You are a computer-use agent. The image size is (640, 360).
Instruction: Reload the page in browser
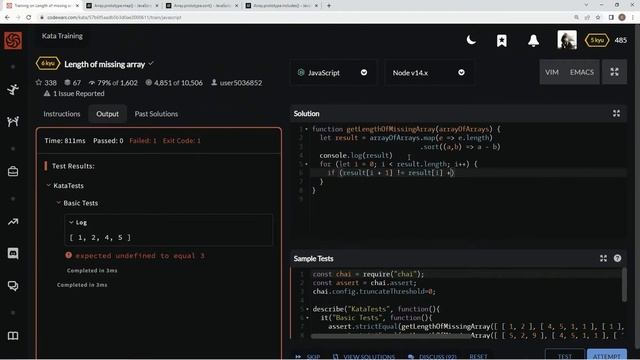pos(29,18)
